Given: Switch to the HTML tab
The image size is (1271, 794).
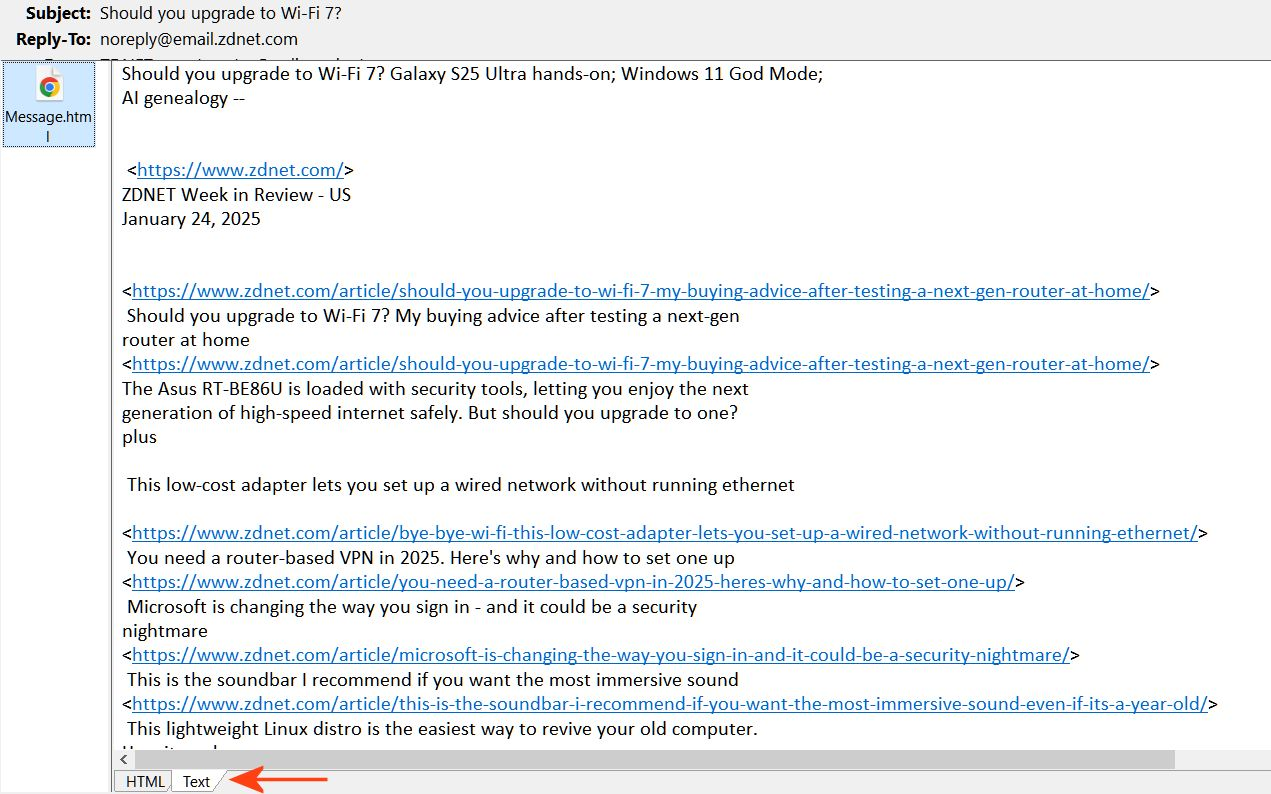Looking at the screenshot, I should coord(145,782).
